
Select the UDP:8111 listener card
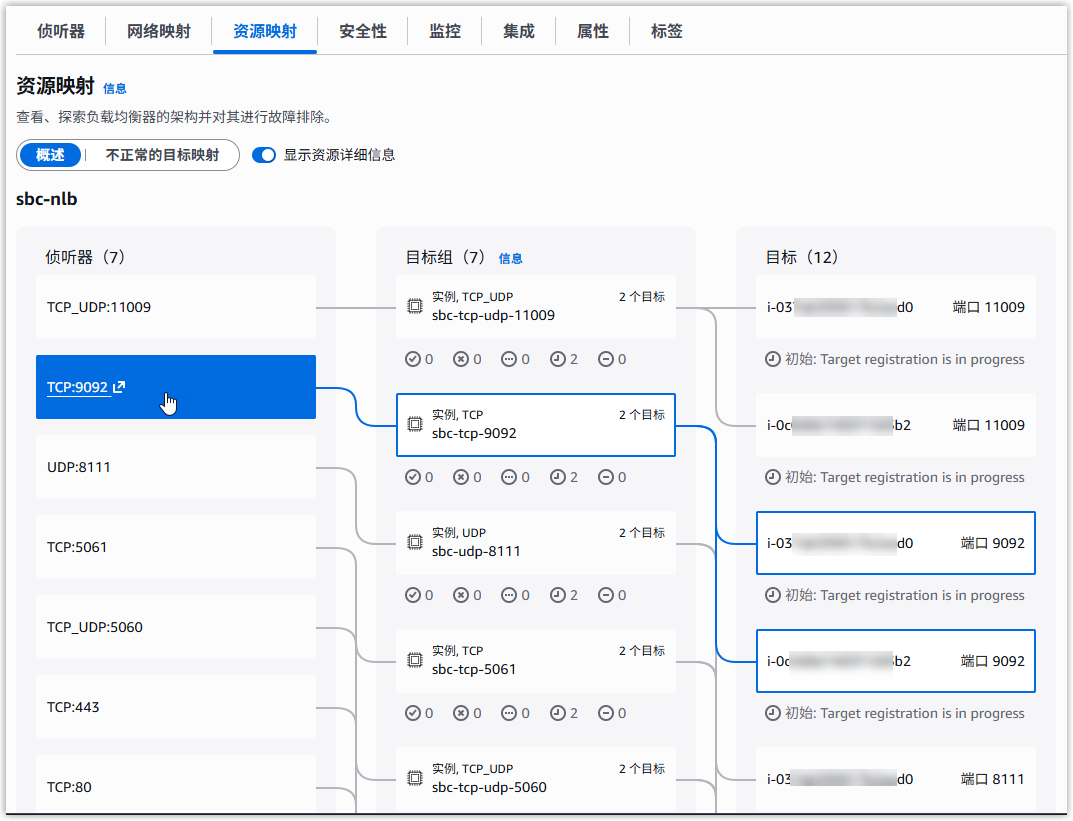[175, 467]
